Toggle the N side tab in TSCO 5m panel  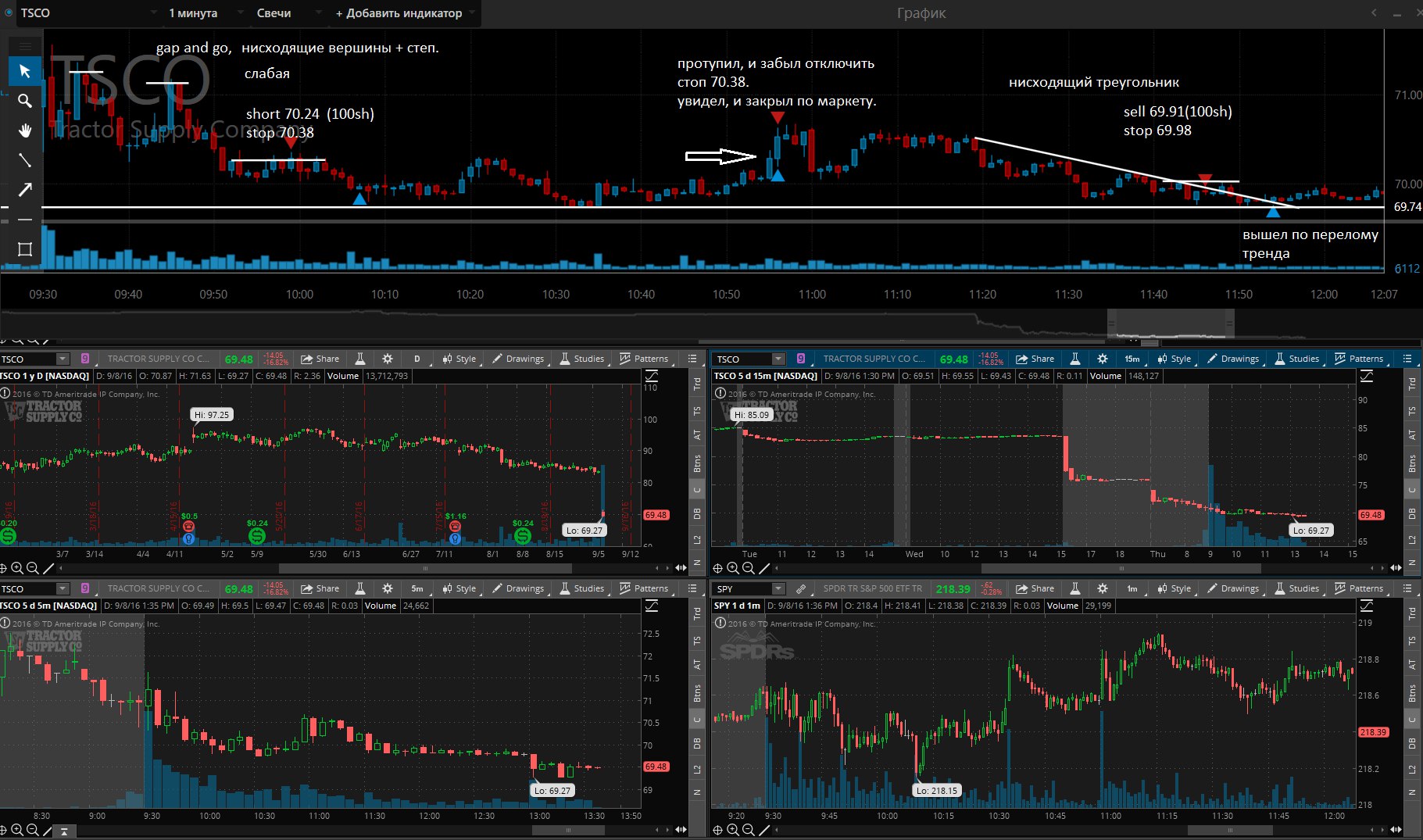[697, 792]
